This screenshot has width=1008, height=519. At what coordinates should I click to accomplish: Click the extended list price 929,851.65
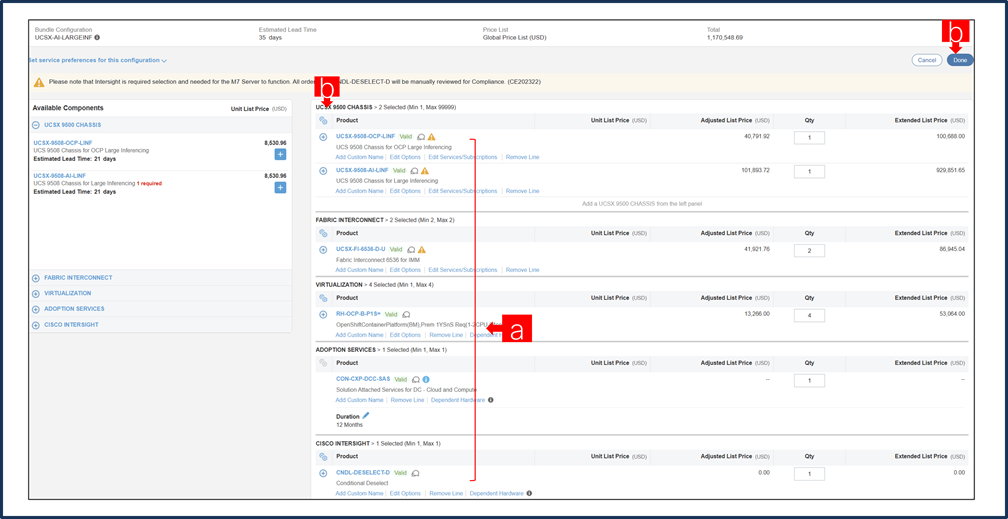tap(950, 170)
